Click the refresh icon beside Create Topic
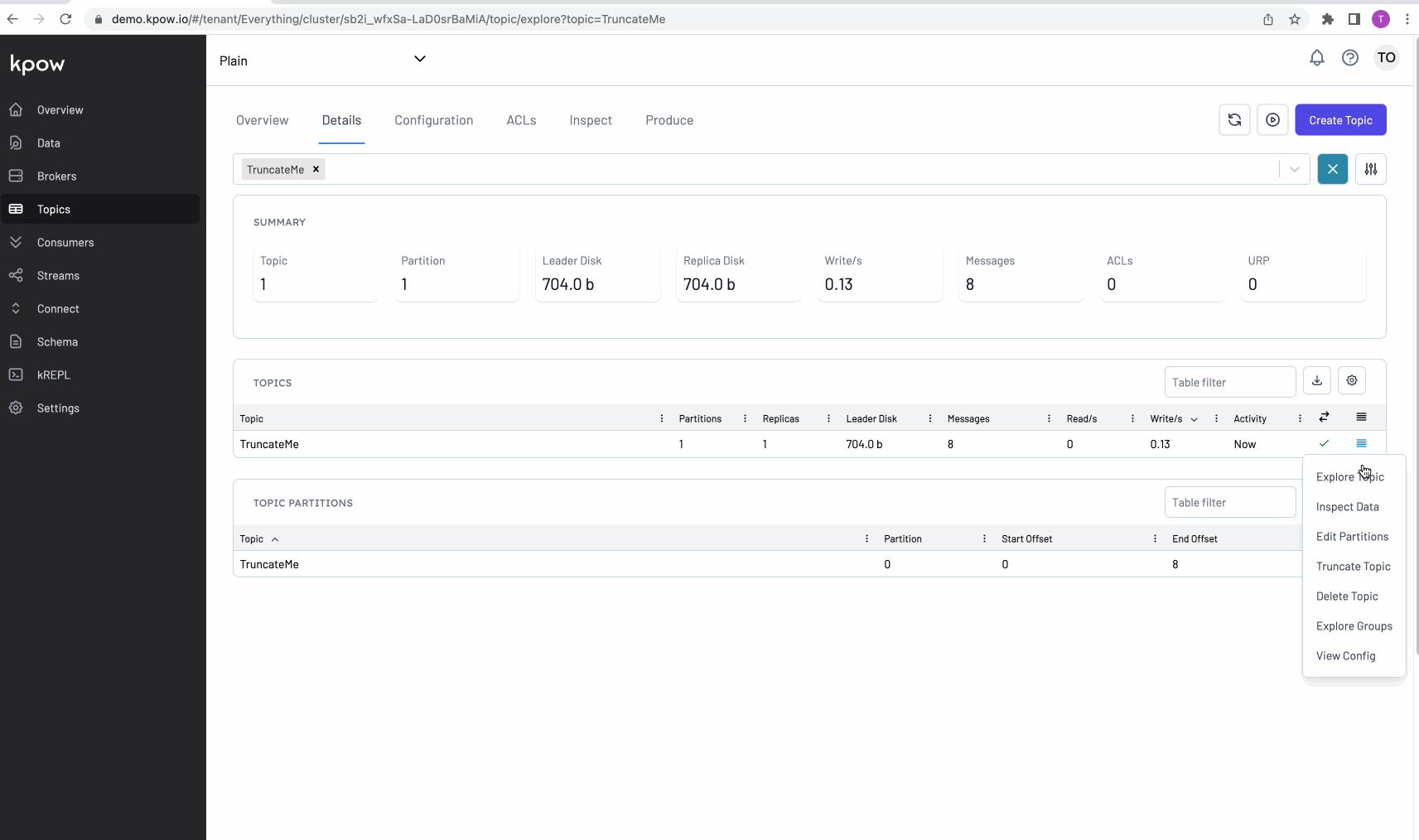1419x840 pixels. 1234,120
